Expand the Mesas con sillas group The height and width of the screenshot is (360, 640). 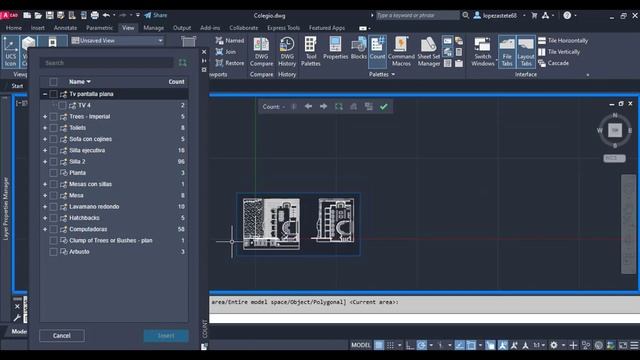45,184
